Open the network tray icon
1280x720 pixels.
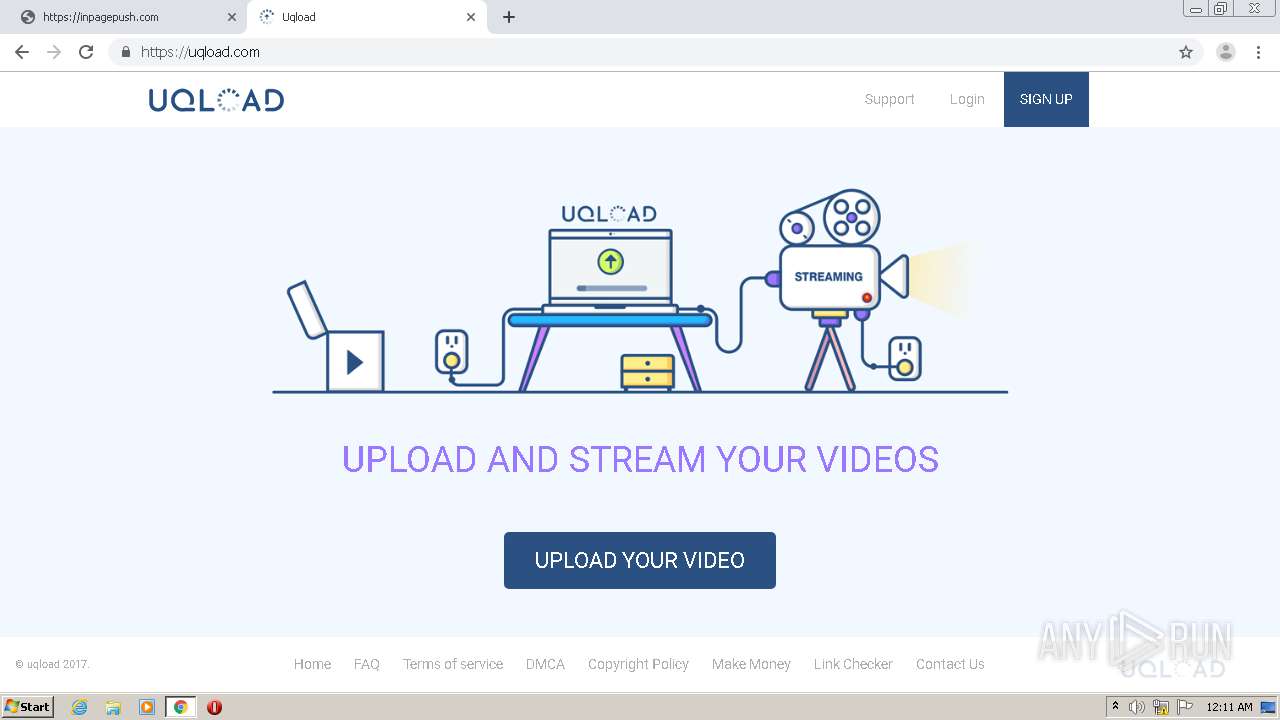pyautogui.click(x=1161, y=707)
